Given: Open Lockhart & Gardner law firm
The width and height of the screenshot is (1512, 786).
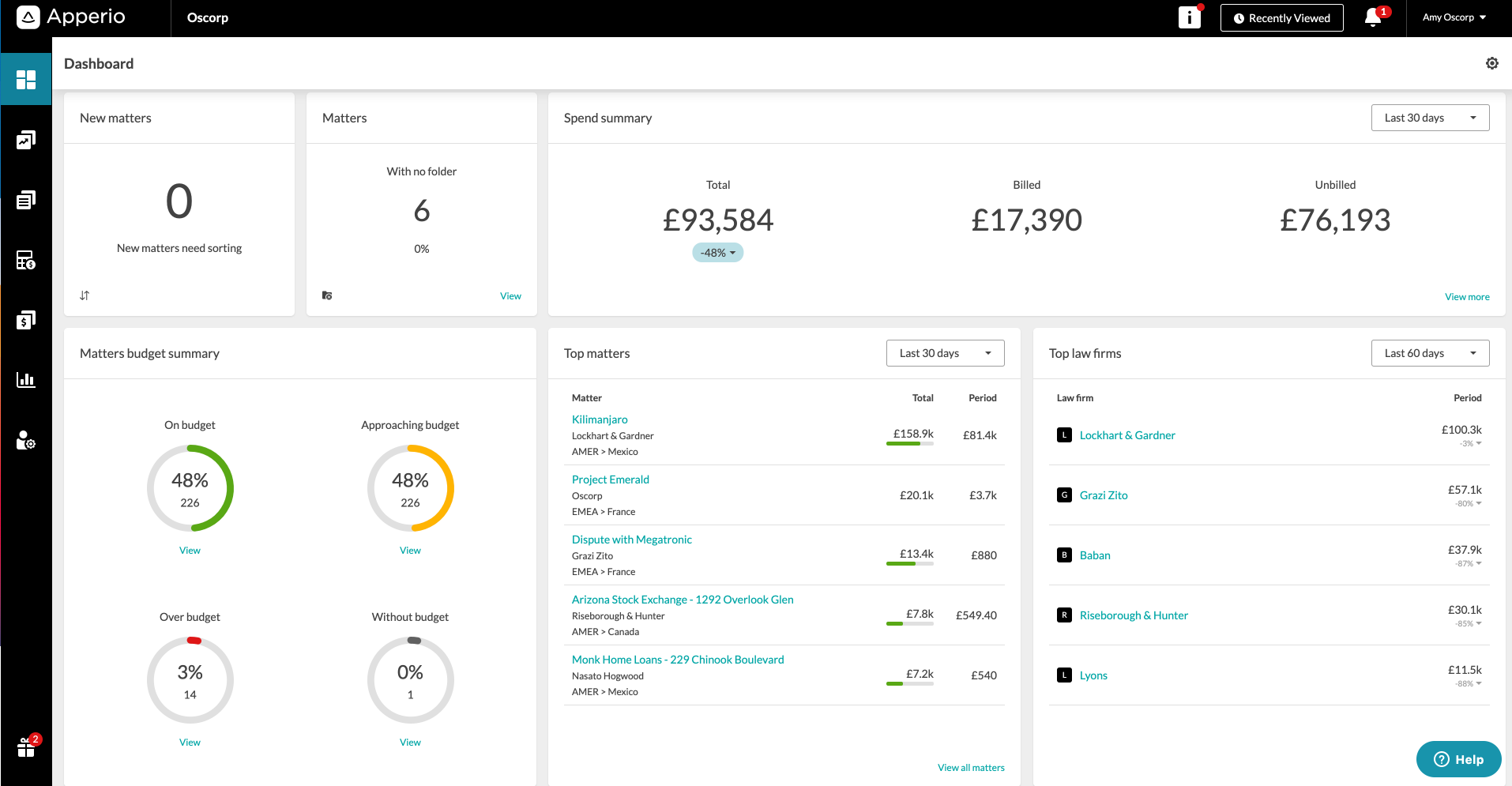Looking at the screenshot, I should [1127, 435].
